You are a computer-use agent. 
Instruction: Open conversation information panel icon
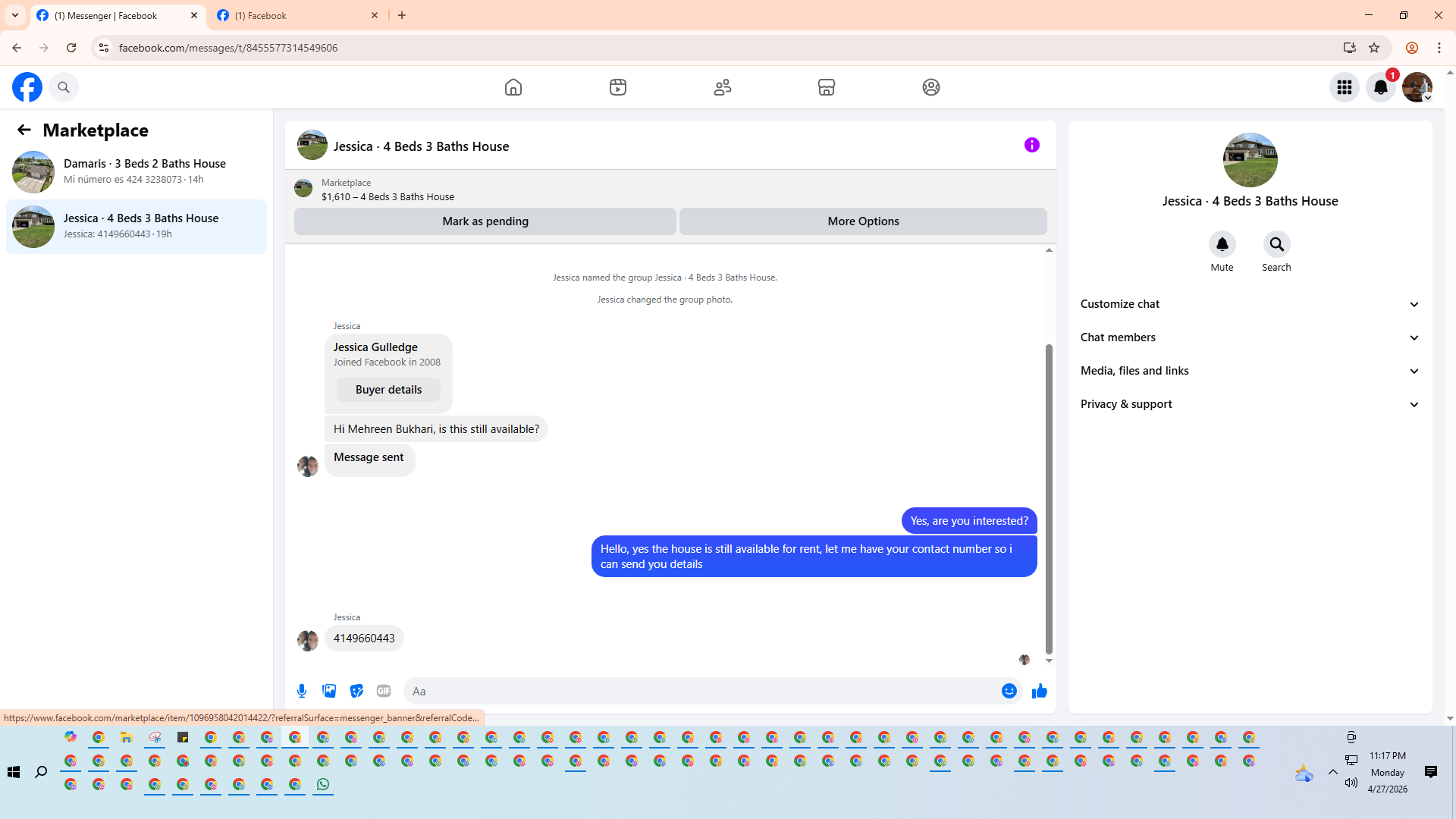[x=1032, y=145]
